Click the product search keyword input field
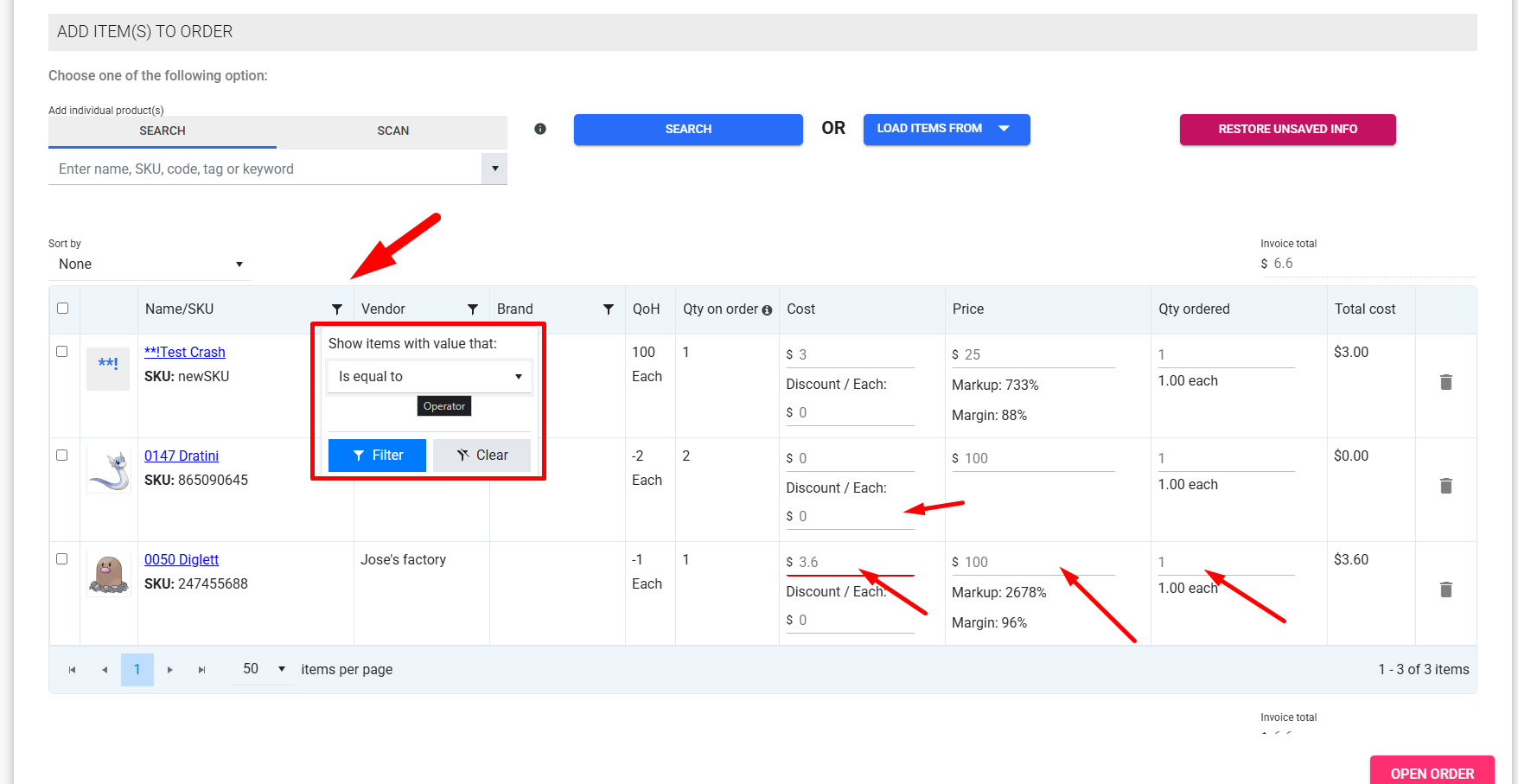1518x784 pixels. click(264, 169)
